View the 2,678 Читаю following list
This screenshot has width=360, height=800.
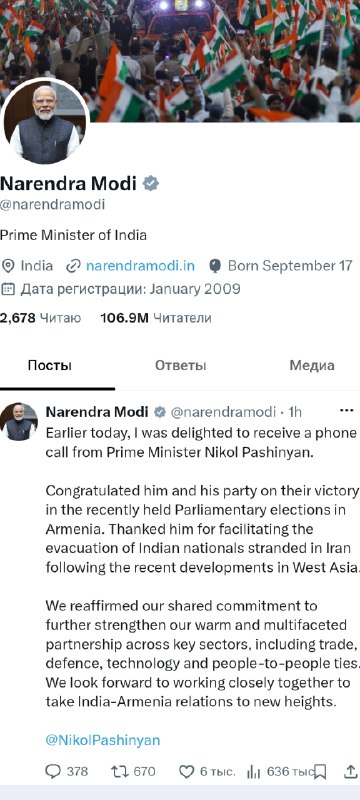pyautogui.click(x=40, y=318)
